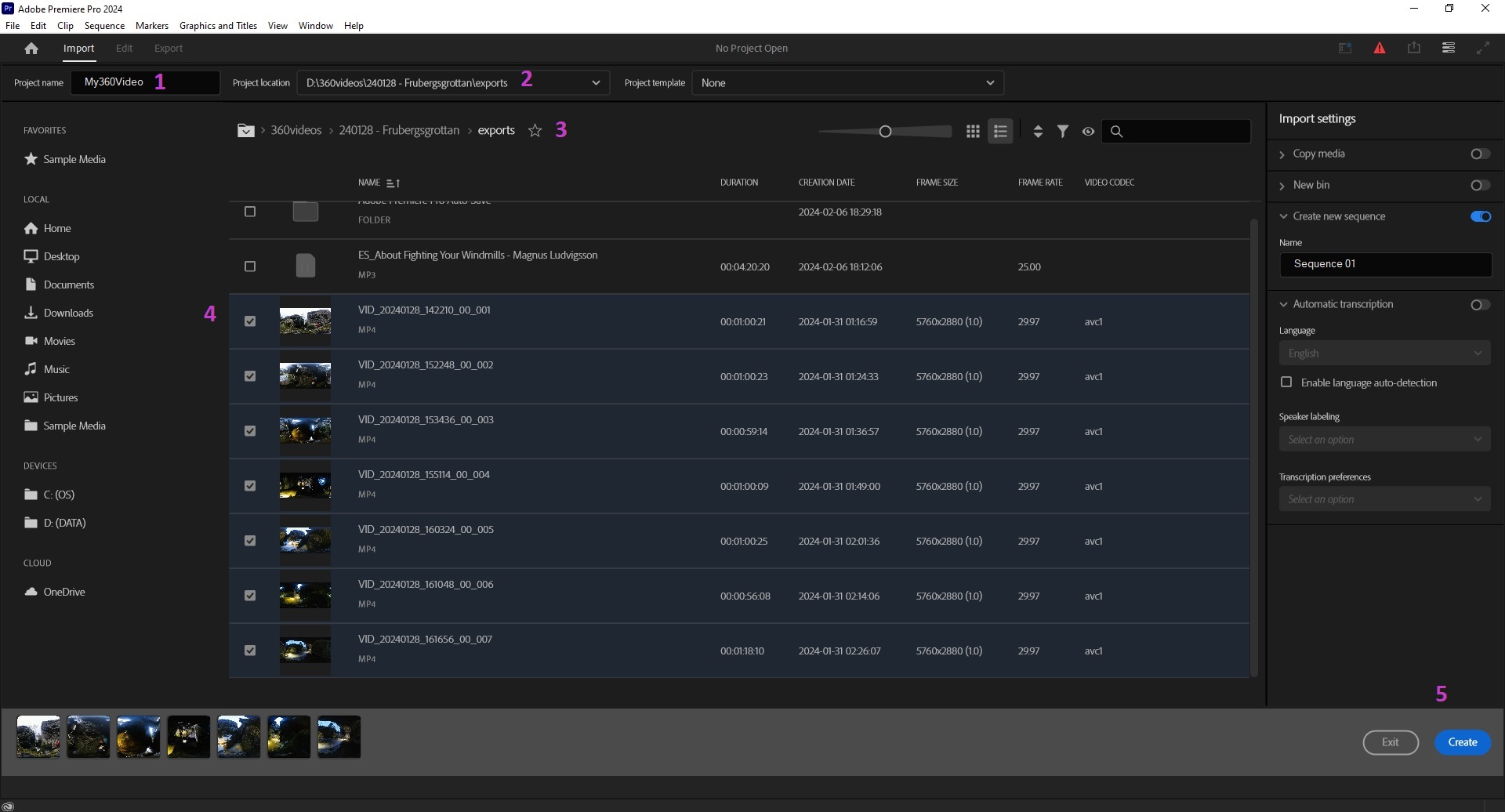Uncheck VID_20240128_161656_00_007 clip

tap(250, 651)
